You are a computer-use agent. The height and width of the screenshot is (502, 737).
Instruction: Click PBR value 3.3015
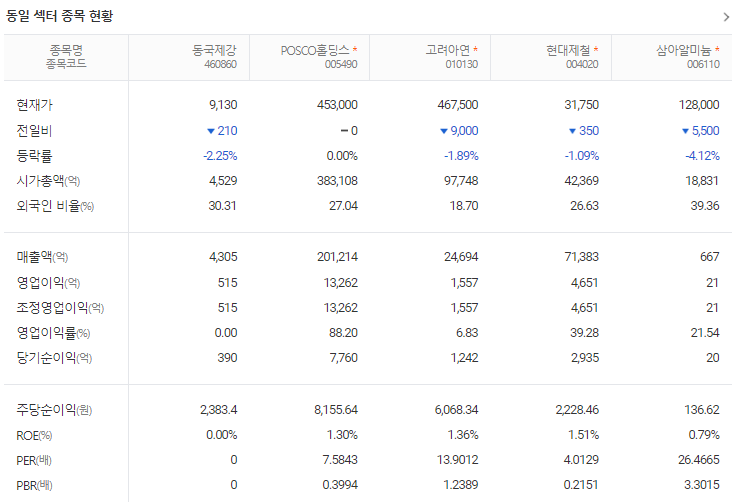tap(702, 485)
